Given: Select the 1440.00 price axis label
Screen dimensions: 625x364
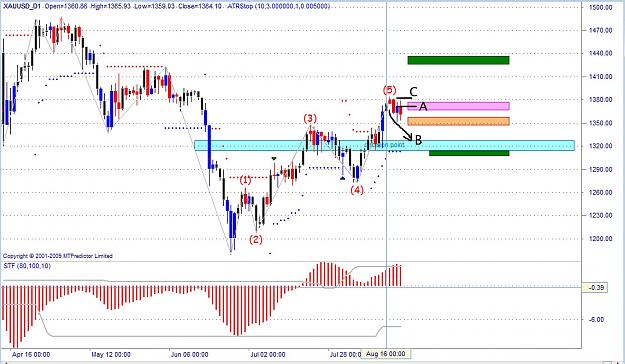Looking at the screenshot, I should click(x=600, y=53).
